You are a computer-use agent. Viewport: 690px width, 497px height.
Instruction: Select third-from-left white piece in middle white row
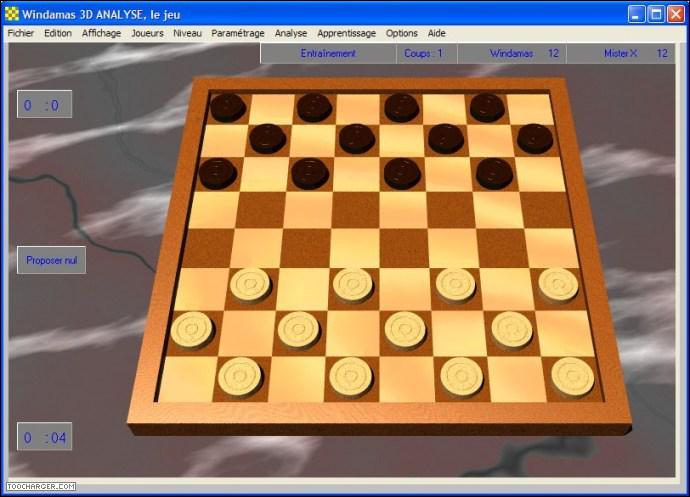[x=405, y=331]
